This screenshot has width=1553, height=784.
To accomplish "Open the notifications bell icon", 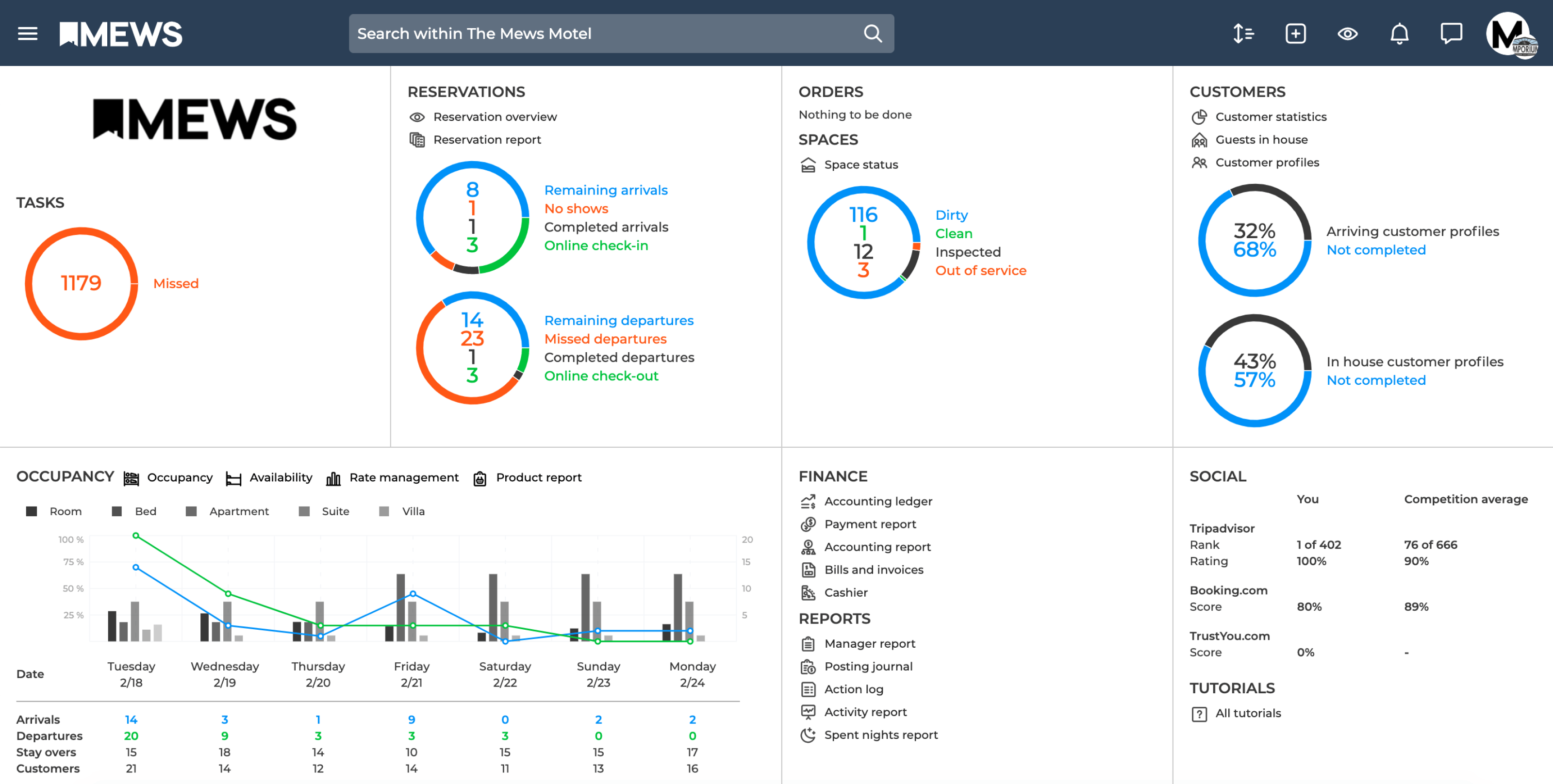I will coord(1399,33).
